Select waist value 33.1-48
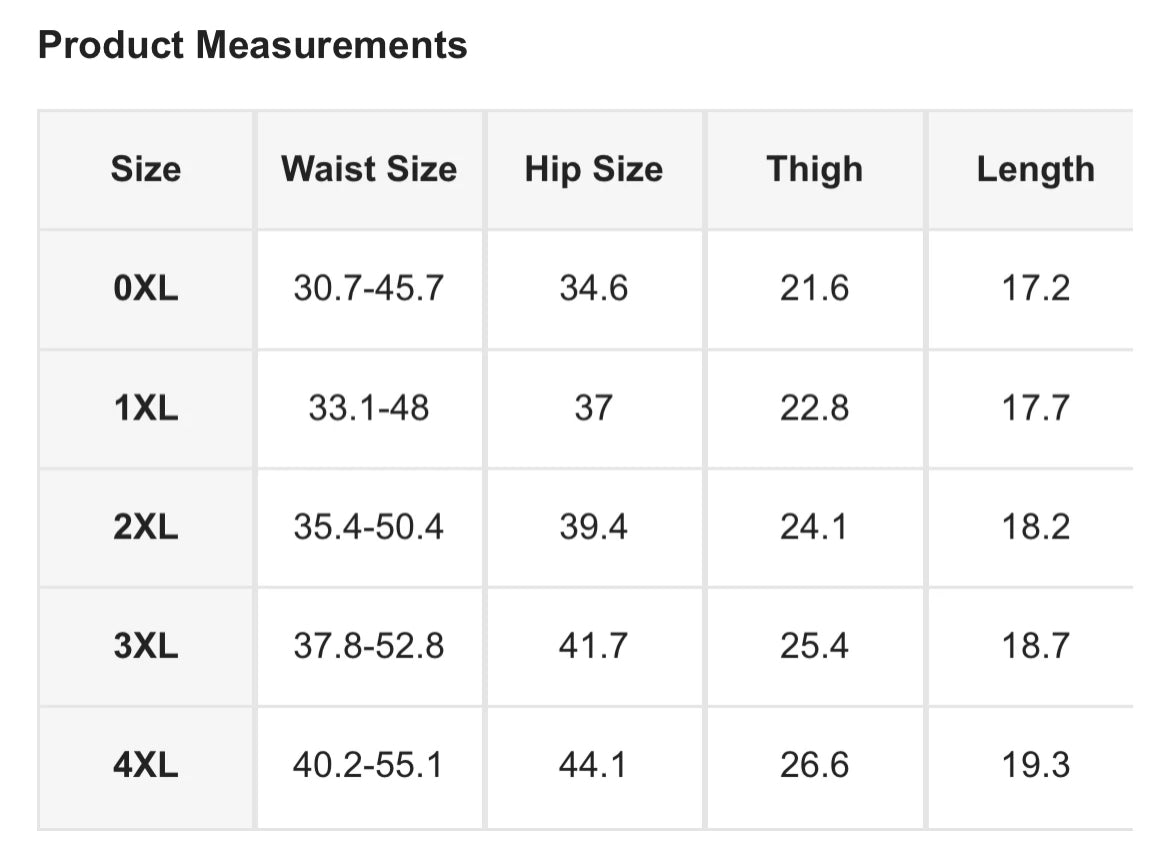Screen dimensions: 1170x848 (369, 408)
